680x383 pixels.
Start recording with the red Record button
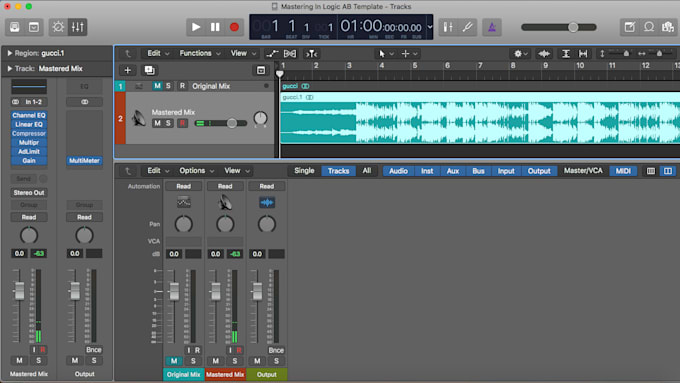tap(234, 27)
